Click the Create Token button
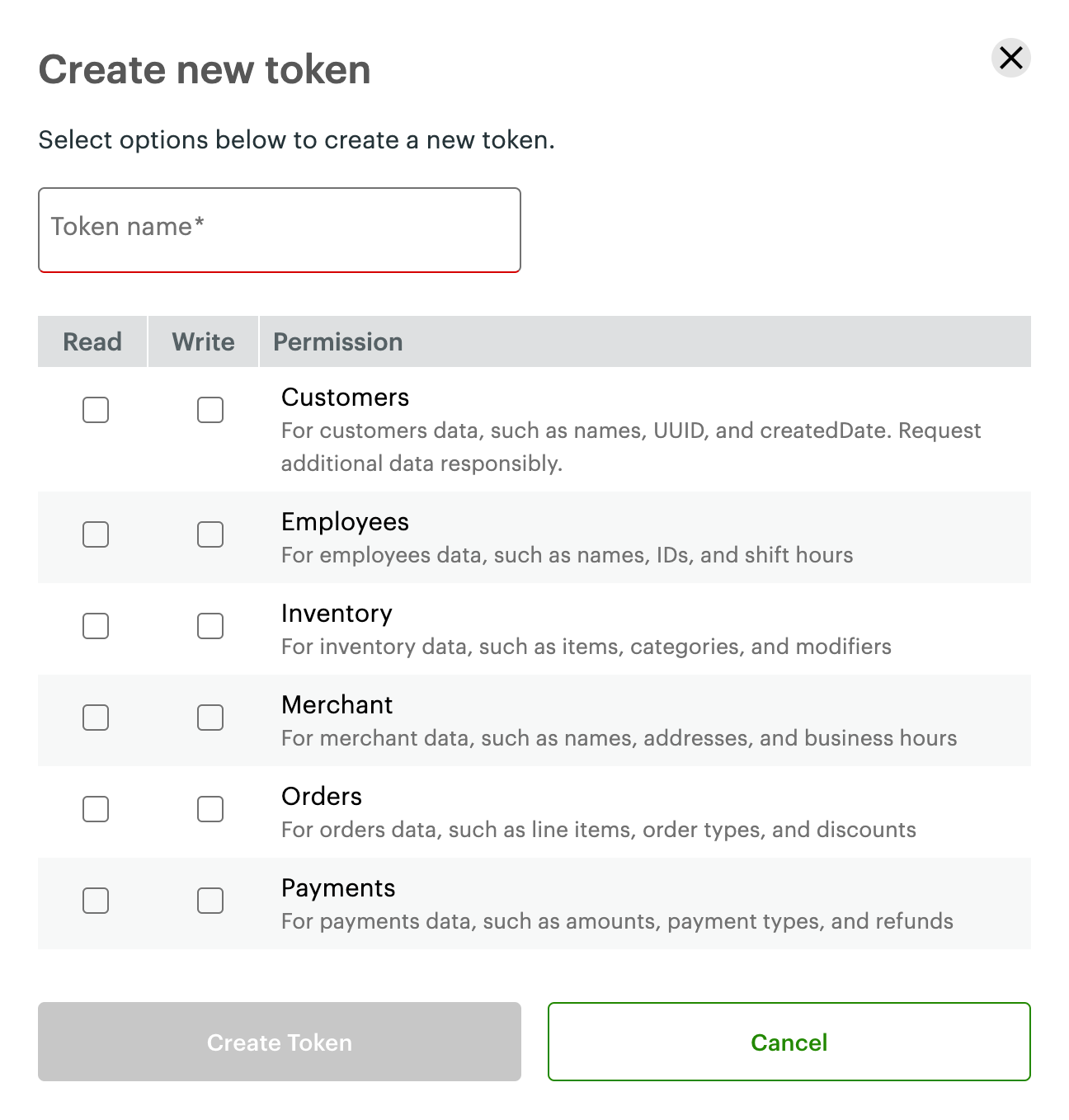This screenshot has height=1120, width=1069. [279, 1042]
